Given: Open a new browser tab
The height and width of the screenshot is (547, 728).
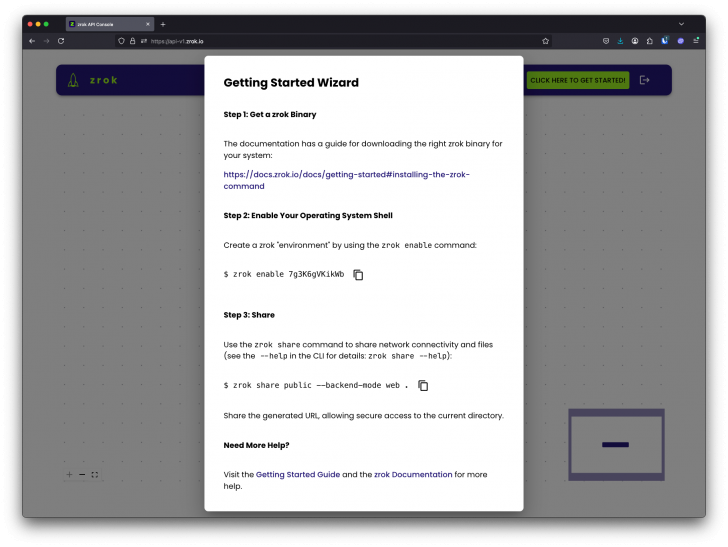Looking at the screenshot, I should 163,24.
